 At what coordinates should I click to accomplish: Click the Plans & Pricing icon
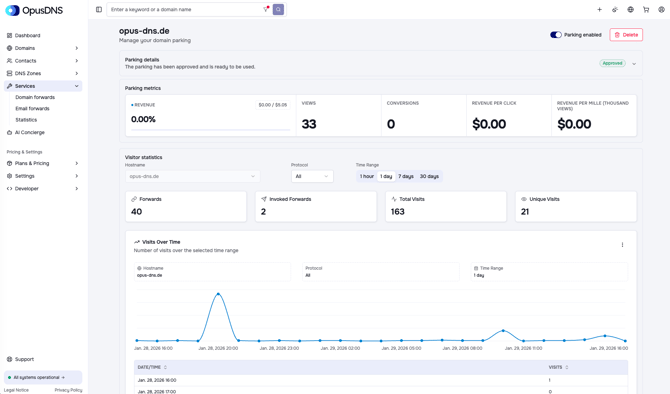tap(9, 163)
